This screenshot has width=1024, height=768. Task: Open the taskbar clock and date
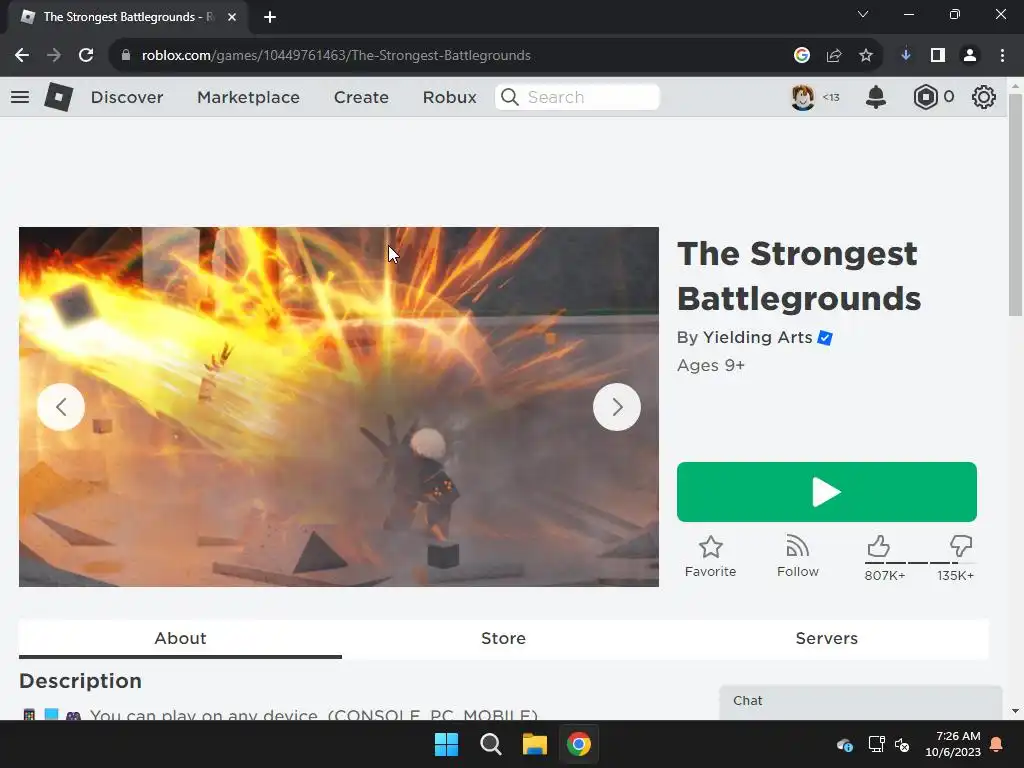953,744
